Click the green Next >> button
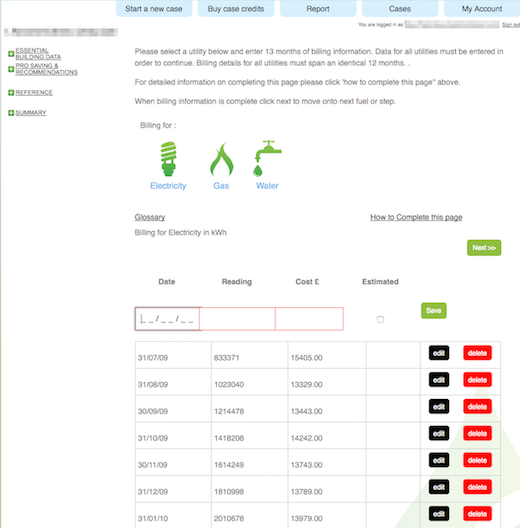This screenshot has width=520, height=528. pyautogui.click(x=484, y=248)
